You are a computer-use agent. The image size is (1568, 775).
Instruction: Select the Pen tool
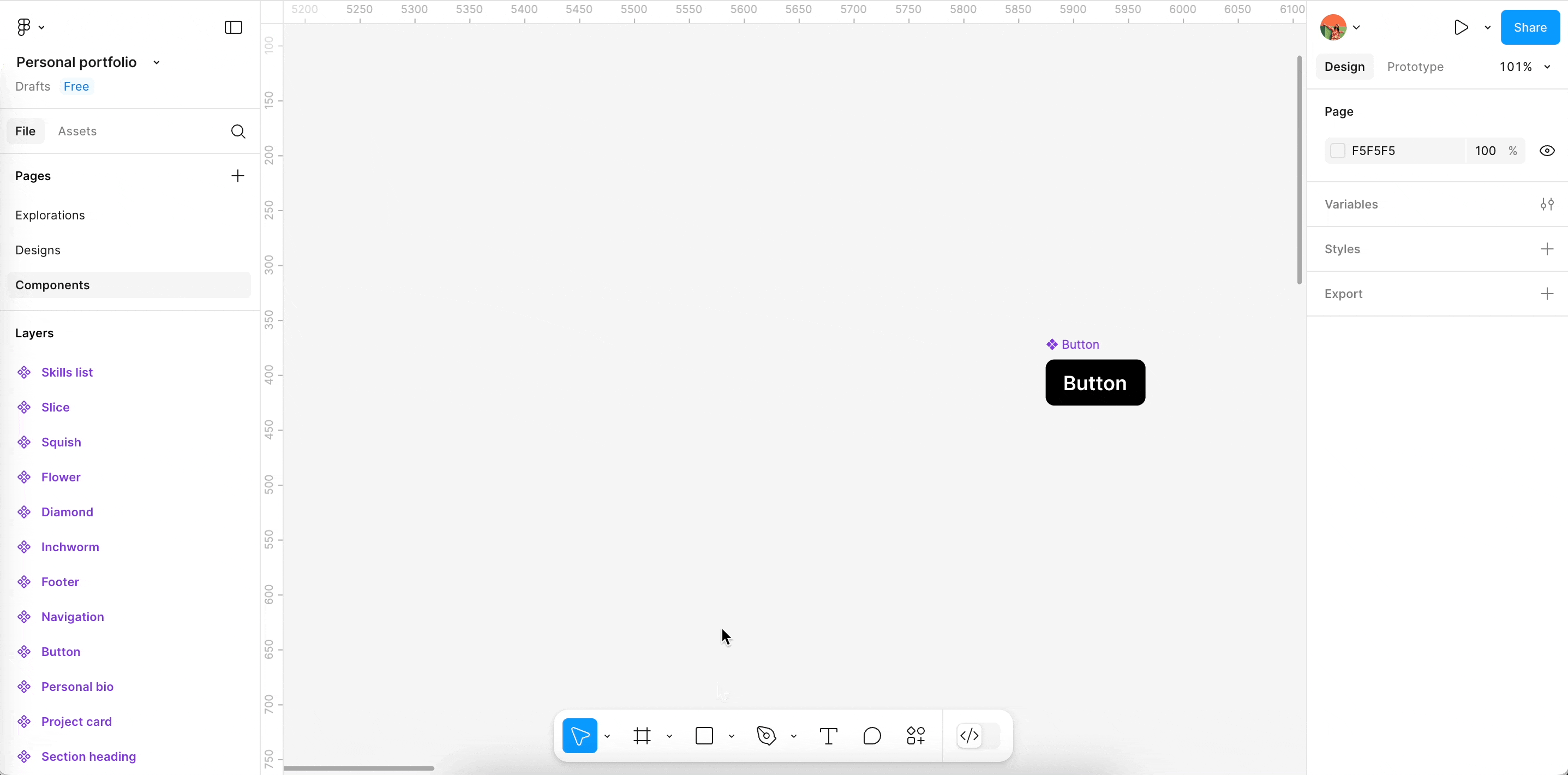pyautogui.click(x=767, y=736)
